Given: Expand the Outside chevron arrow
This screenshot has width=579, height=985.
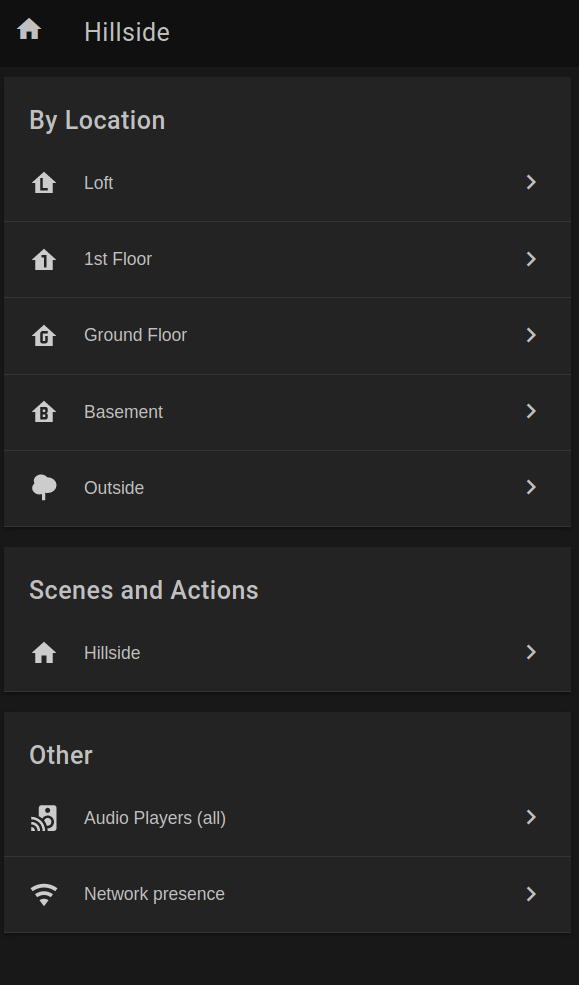Looking at the screenshot, I should (531, 487).
